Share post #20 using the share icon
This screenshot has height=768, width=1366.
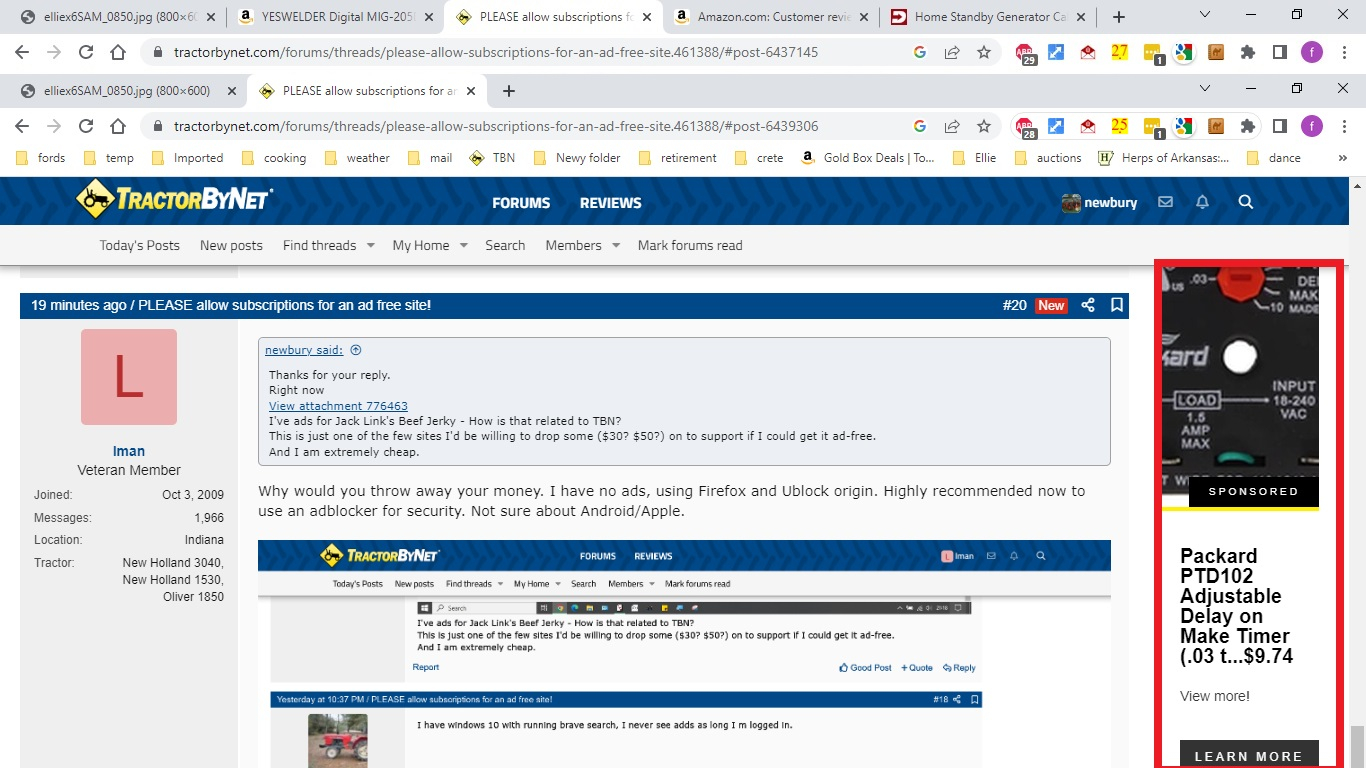point(1088,305)
